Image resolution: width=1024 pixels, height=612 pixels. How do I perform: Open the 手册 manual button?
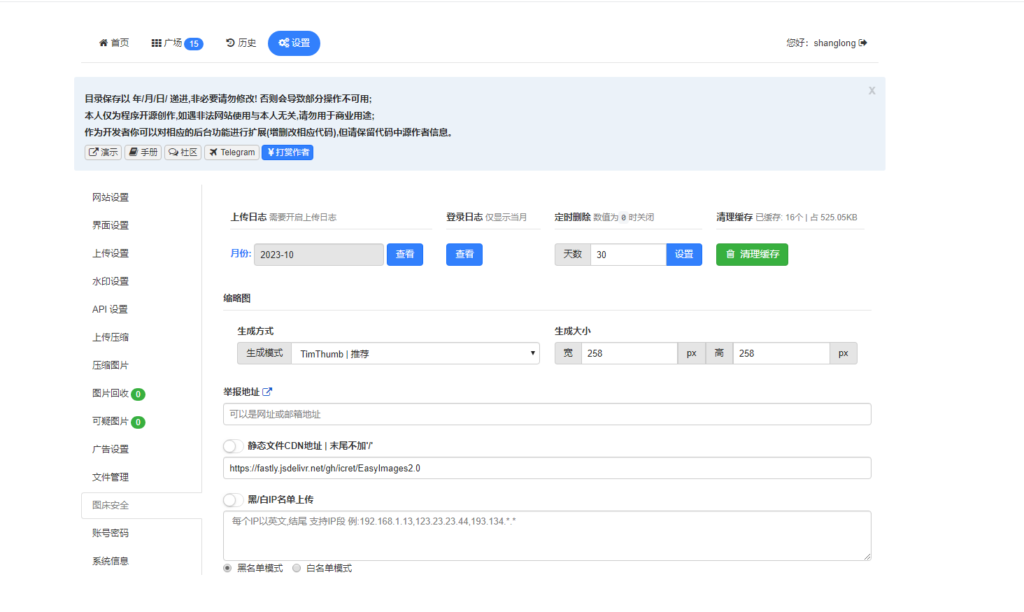(x=143, y=152)
